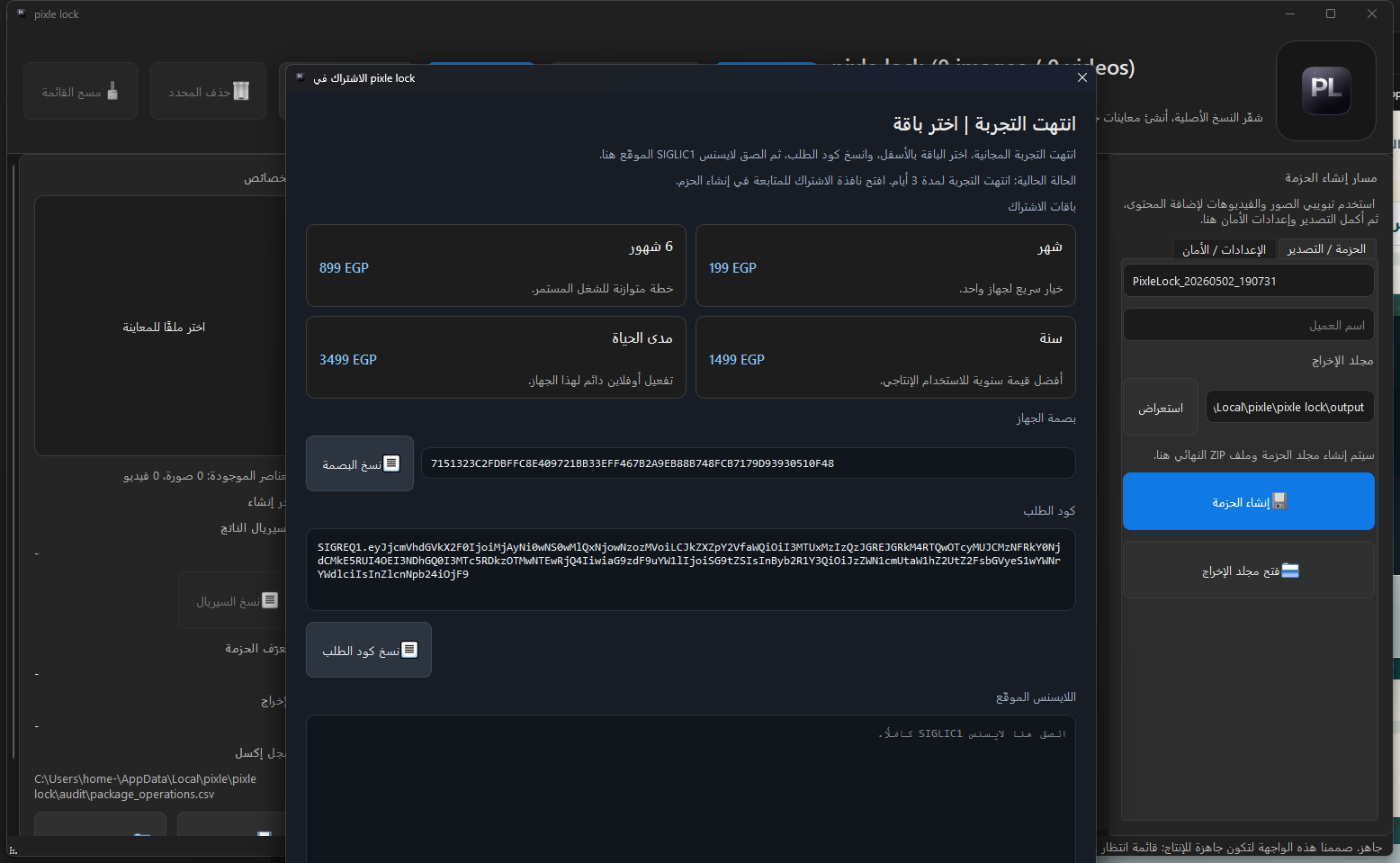Image resolution: width=1400 pixels, height=863 pixels.
Task: Click the باقات الاشتراك label
Action: (x=1042, y=206)
